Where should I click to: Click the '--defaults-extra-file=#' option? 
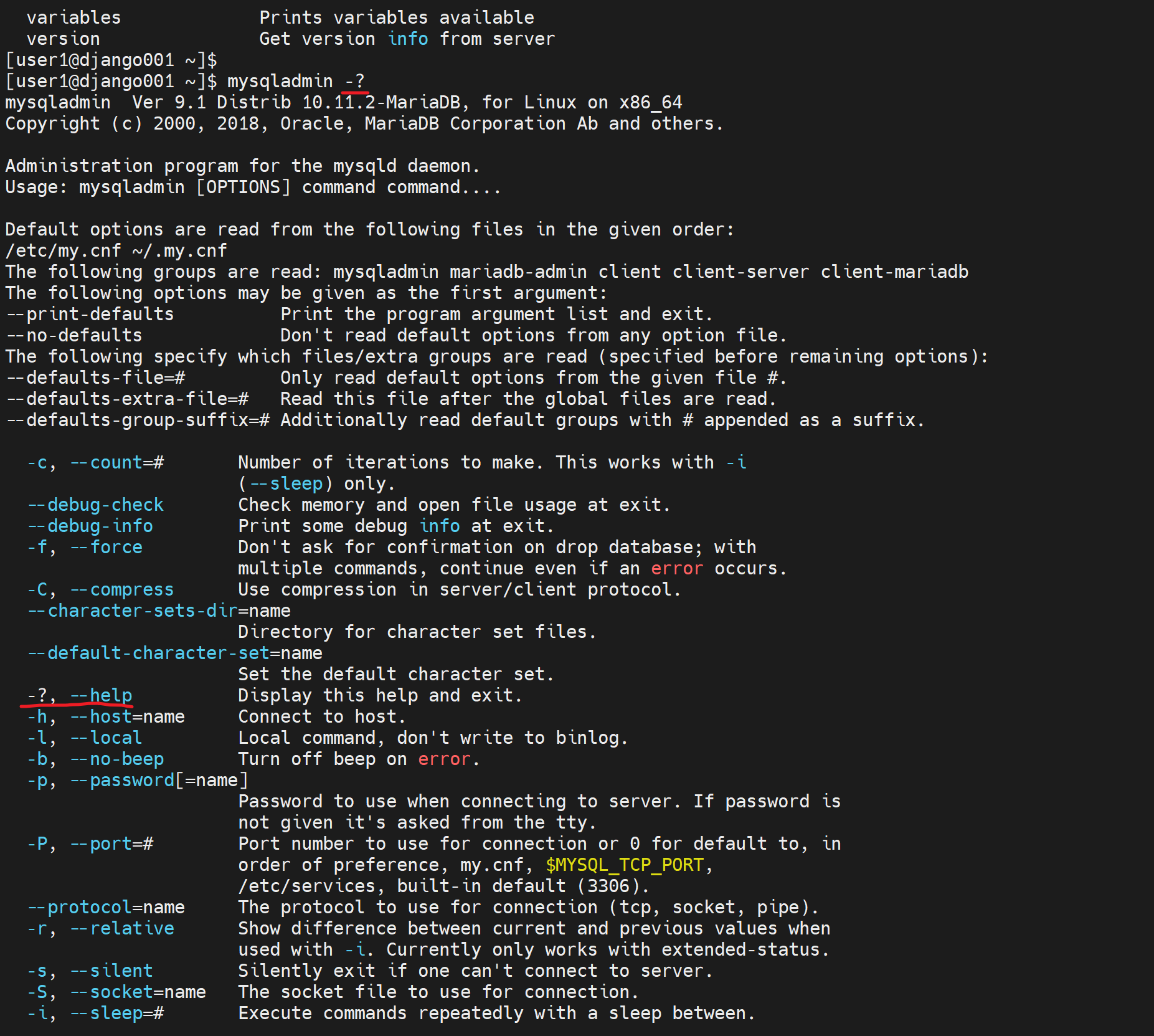(127, 399)
